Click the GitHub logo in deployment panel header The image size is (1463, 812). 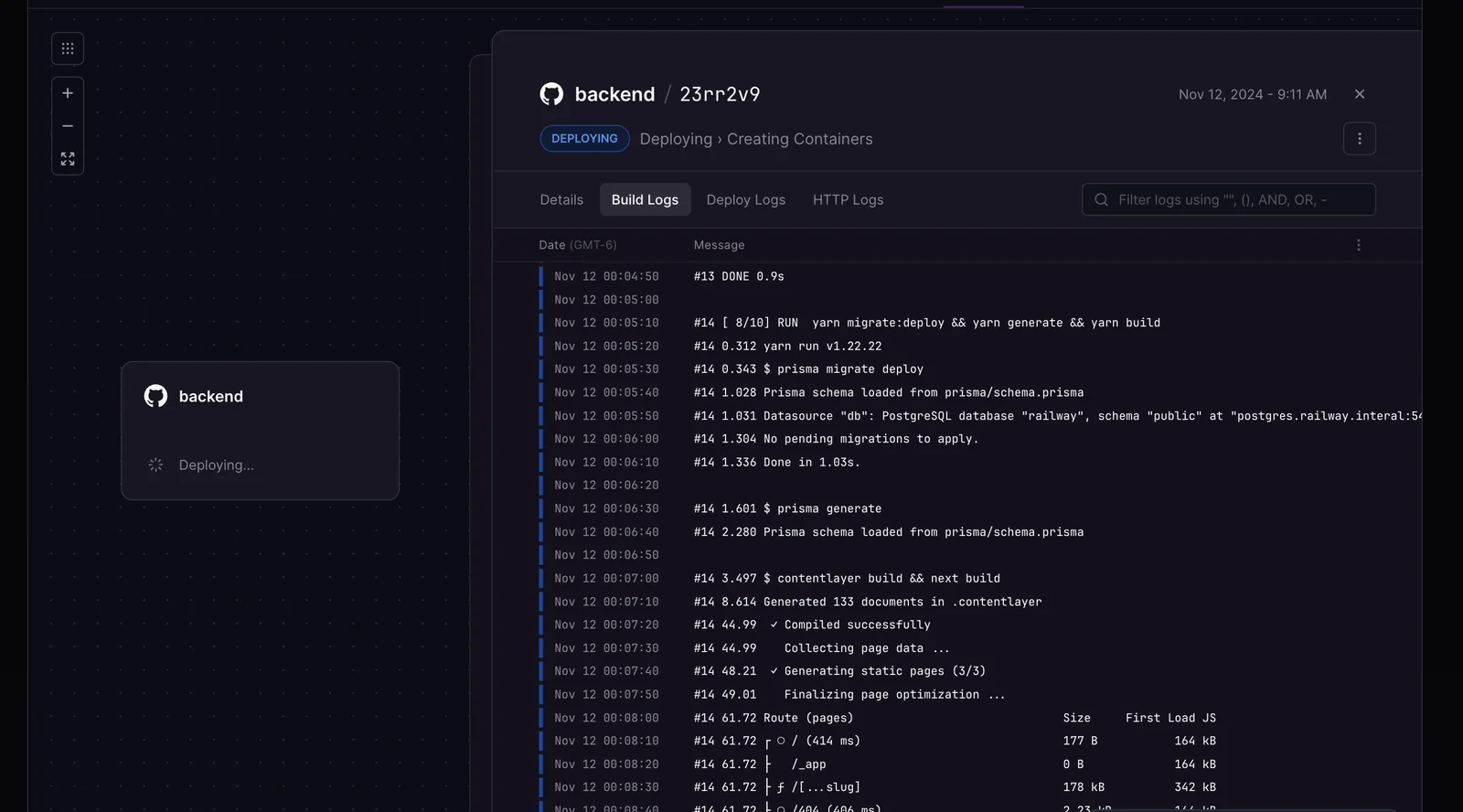coord(551,94)
